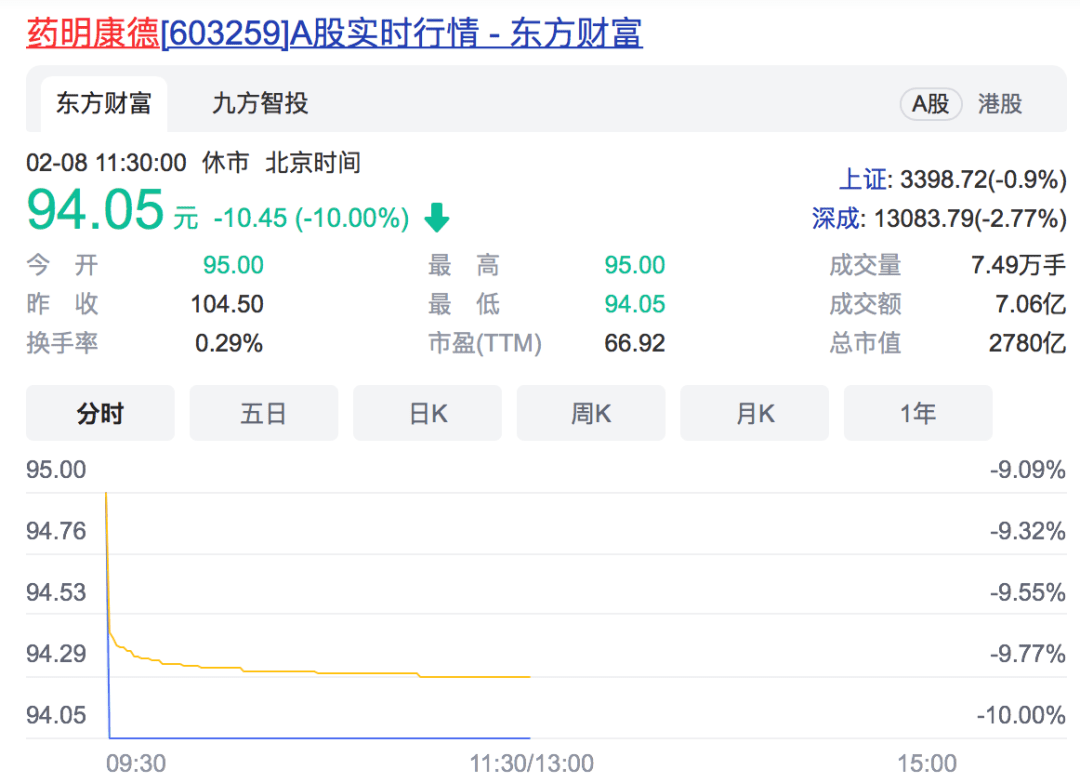Select the 五日 five-day chart view
This screenshot has width=1080, height=783.
(x=263, y=412)
